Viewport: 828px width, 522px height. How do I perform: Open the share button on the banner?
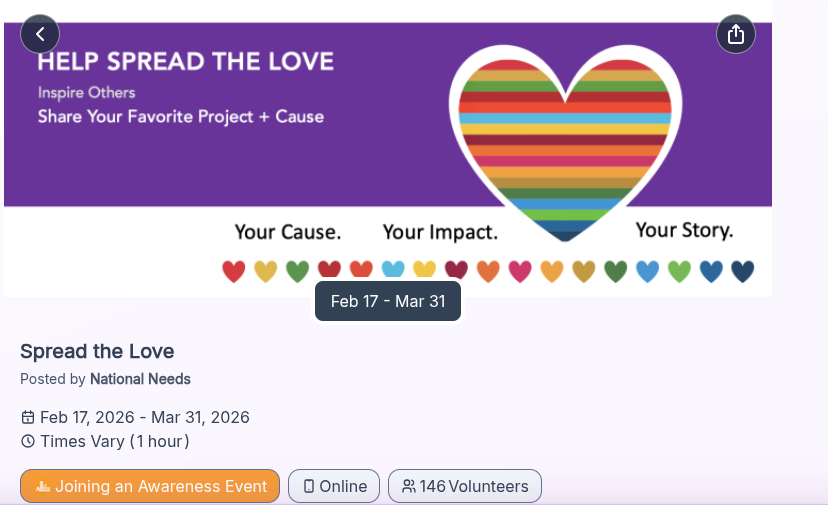(736, 34)
